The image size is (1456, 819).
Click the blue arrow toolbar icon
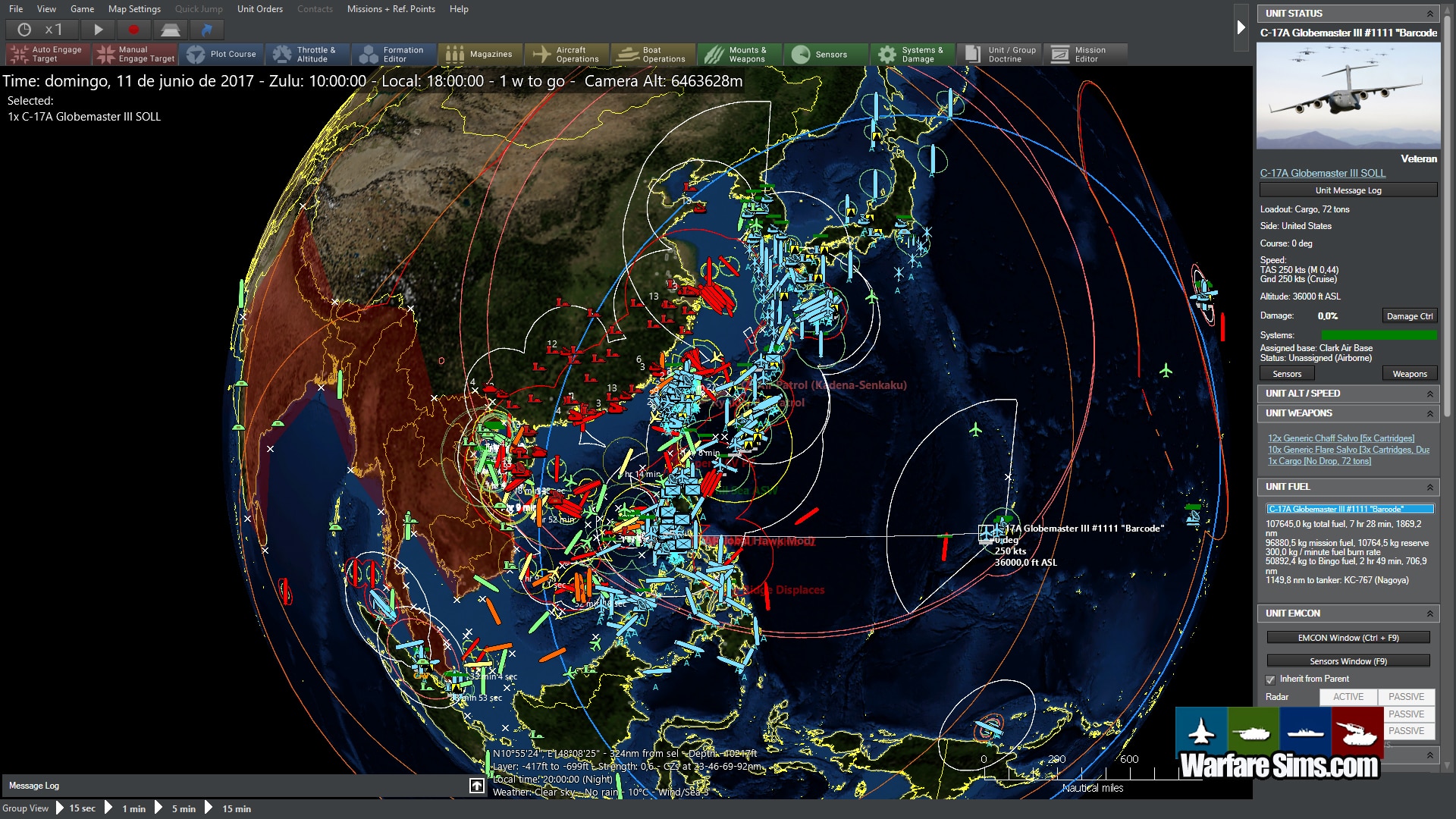(206, 30)
